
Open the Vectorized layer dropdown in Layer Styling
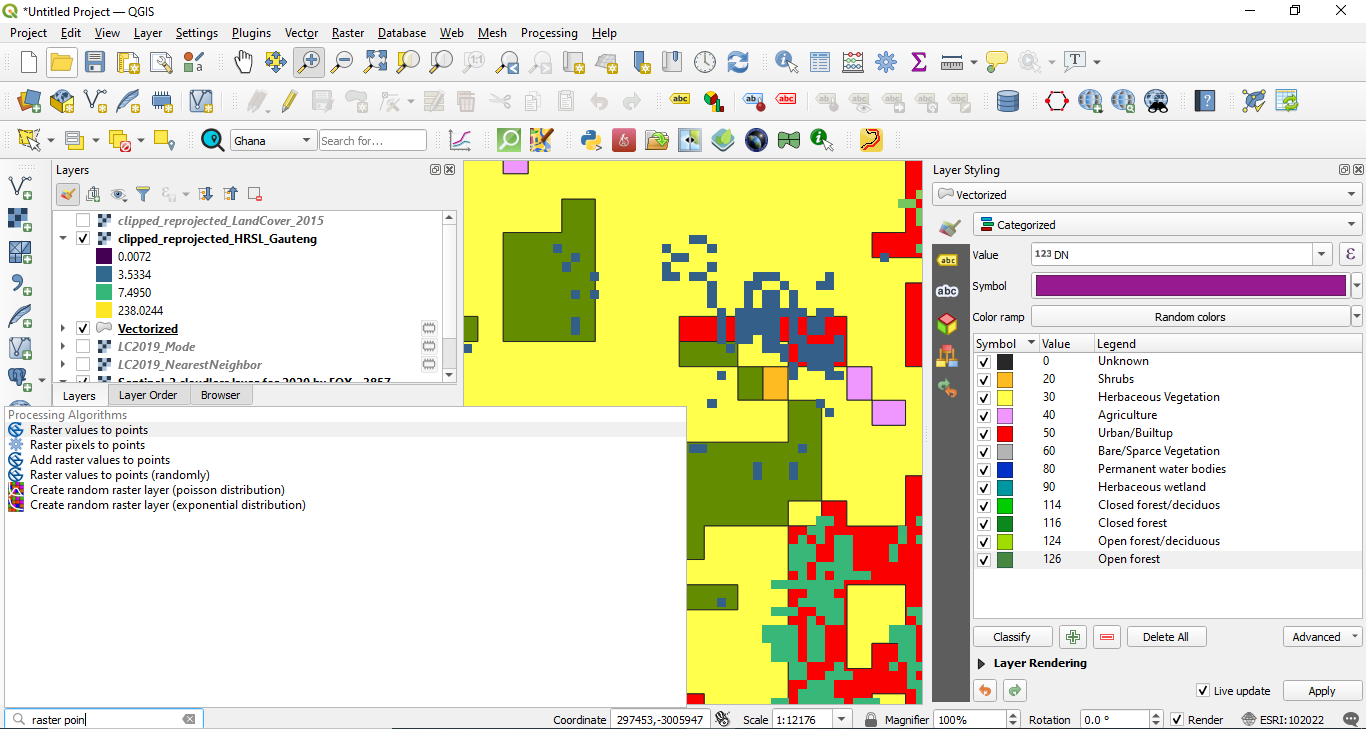pyautogui.click(x=1147, y=195)
